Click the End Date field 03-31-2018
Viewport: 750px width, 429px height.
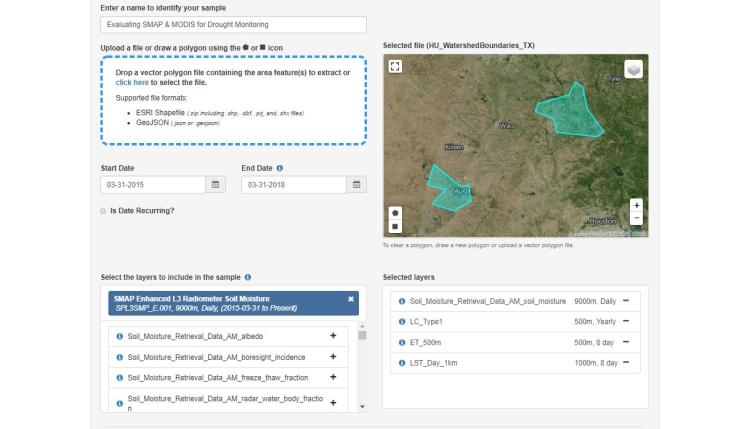click(x=294, y=185)
